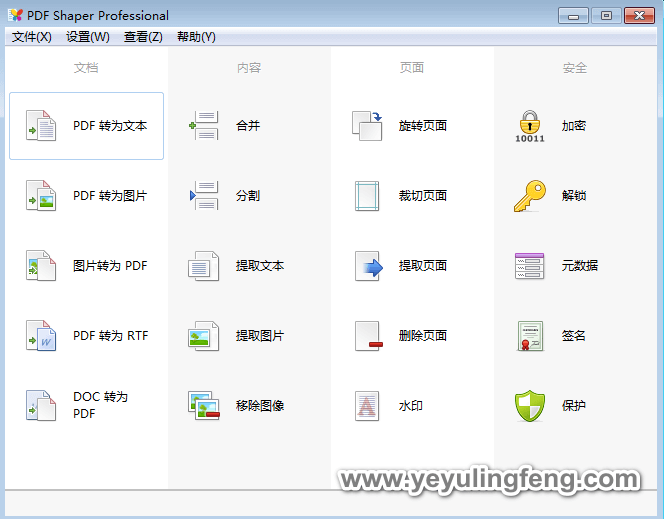Click the PDF Shaper app icon in title bar

(16, 15)
